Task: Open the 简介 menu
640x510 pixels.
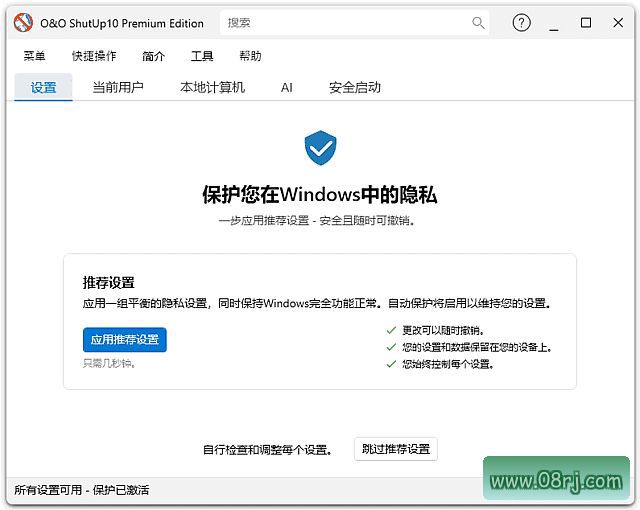Action: pos(153,56)
